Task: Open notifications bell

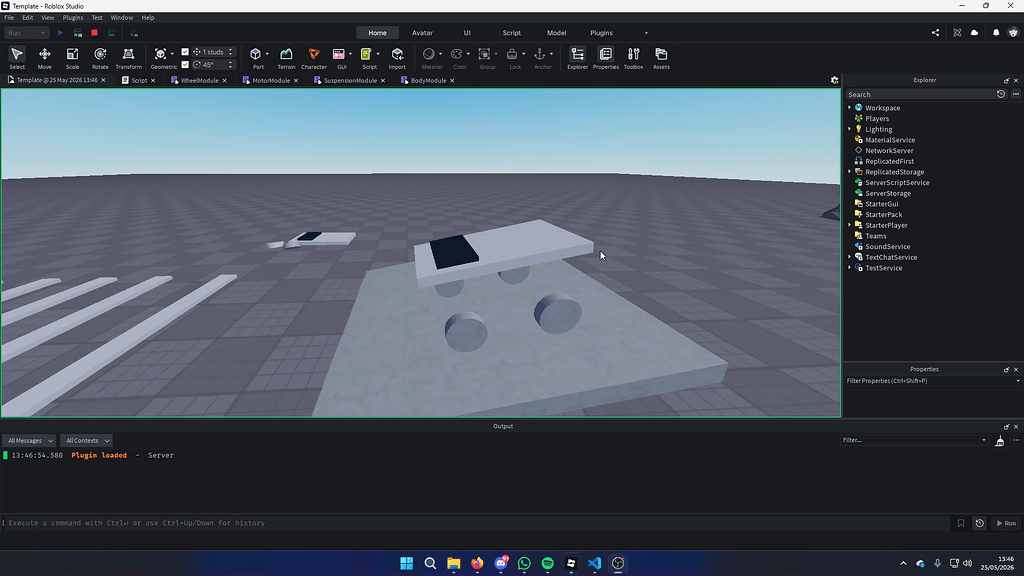Action: 996,33
